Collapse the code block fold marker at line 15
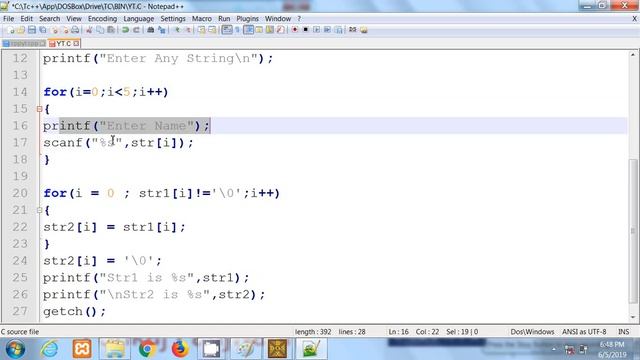 39,109
